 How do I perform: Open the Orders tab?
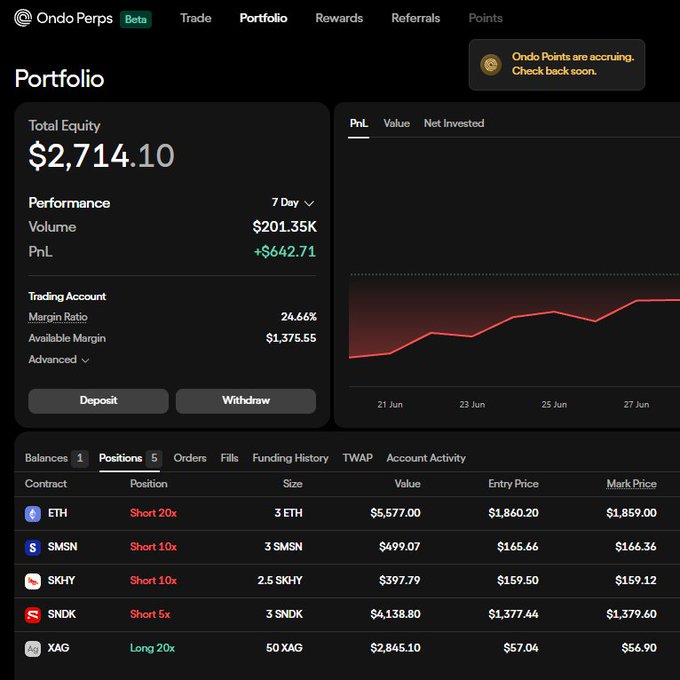(x=190, y=458)
